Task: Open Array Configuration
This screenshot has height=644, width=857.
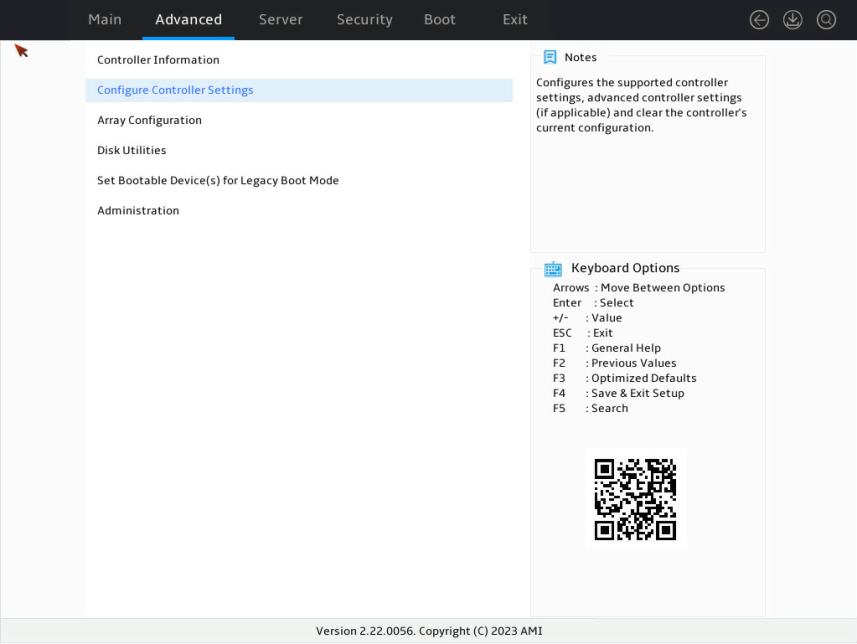Action: click(x=299, y=120)
